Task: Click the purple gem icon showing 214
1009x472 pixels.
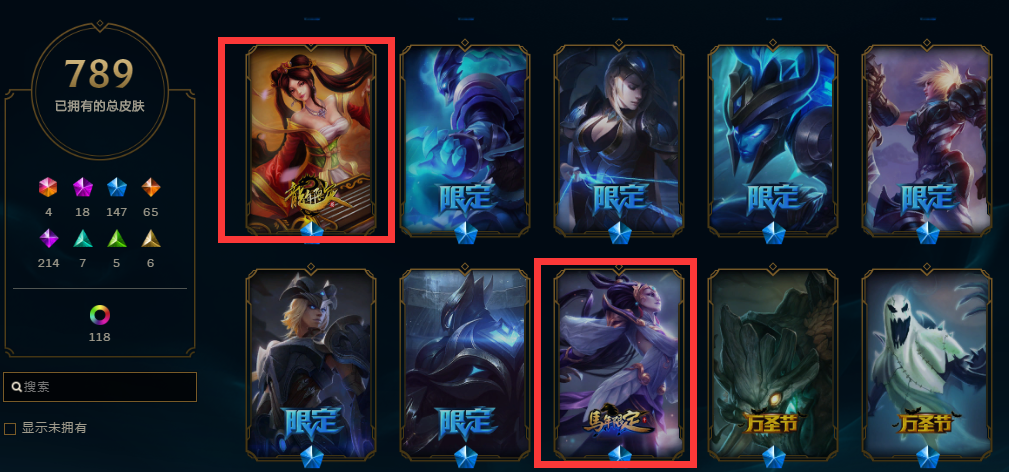Action: (48, 238)
